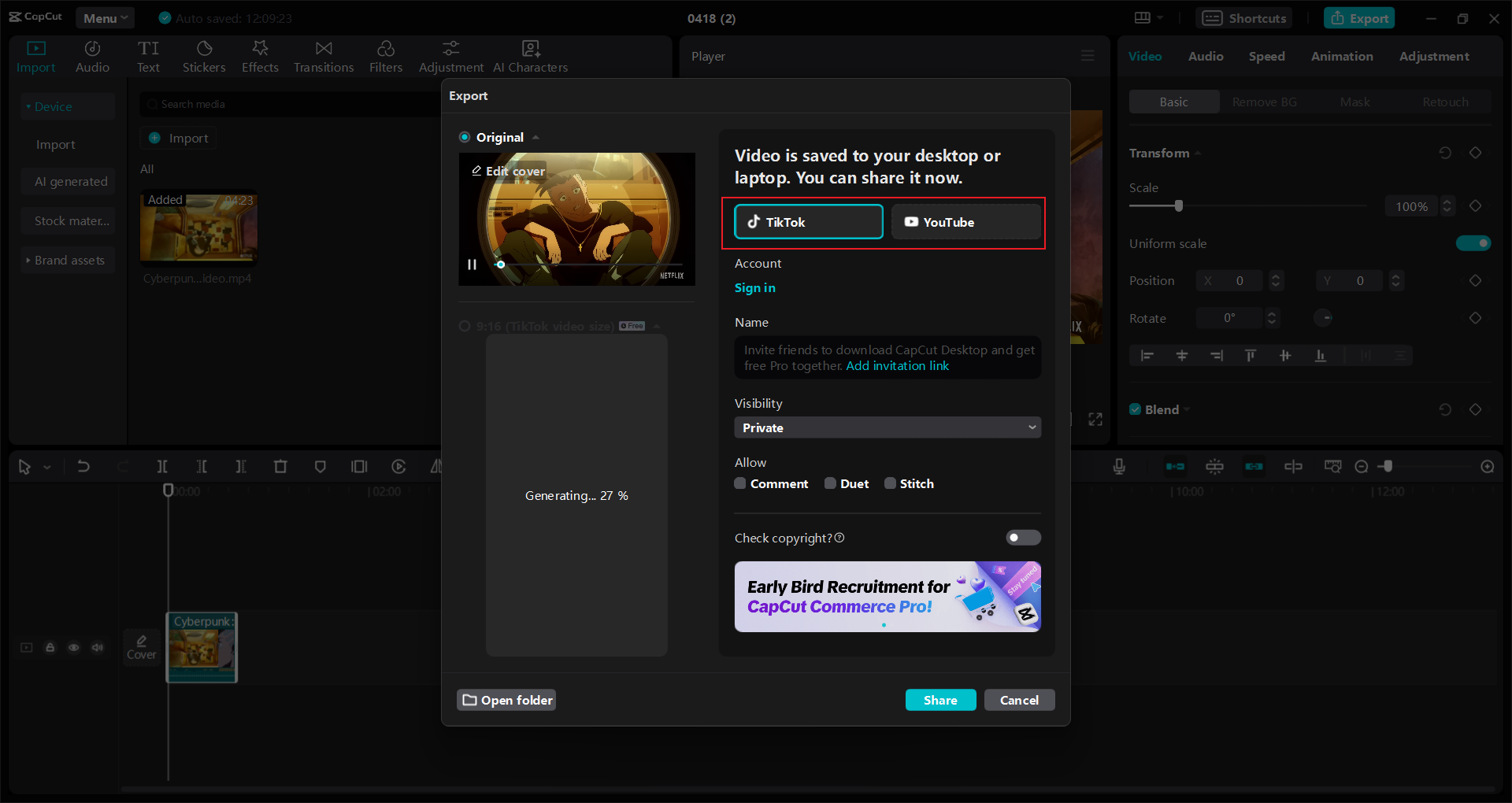1512x803 pixels.
Task: Enable the Duet checkbox
Action: (830, 483)
